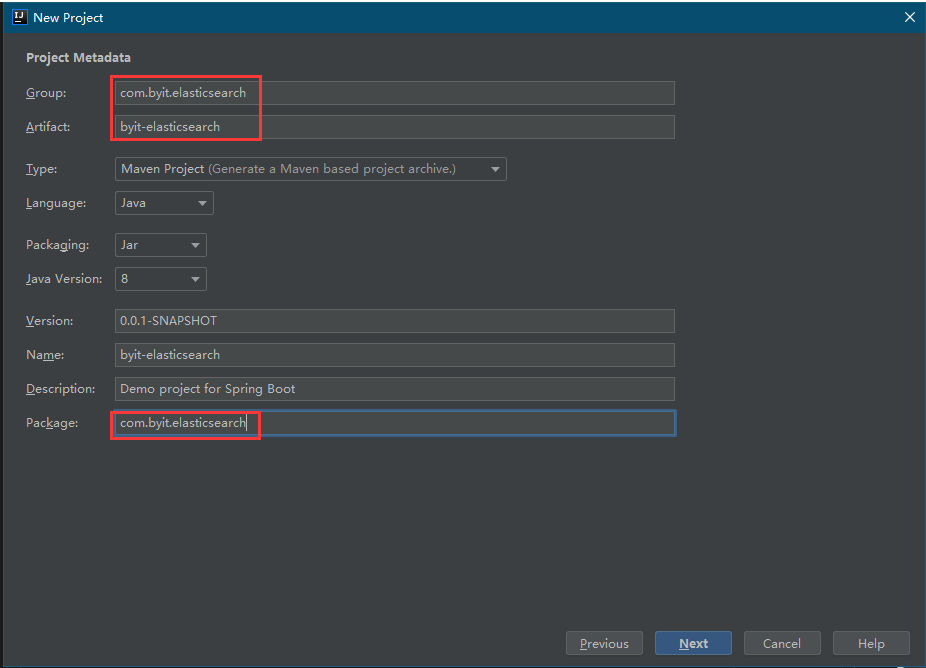This screenshot has height=668, width=926.
Task: Select the Version input containing 0.0.1-SNAPSHOT
Action: point(394,321)
